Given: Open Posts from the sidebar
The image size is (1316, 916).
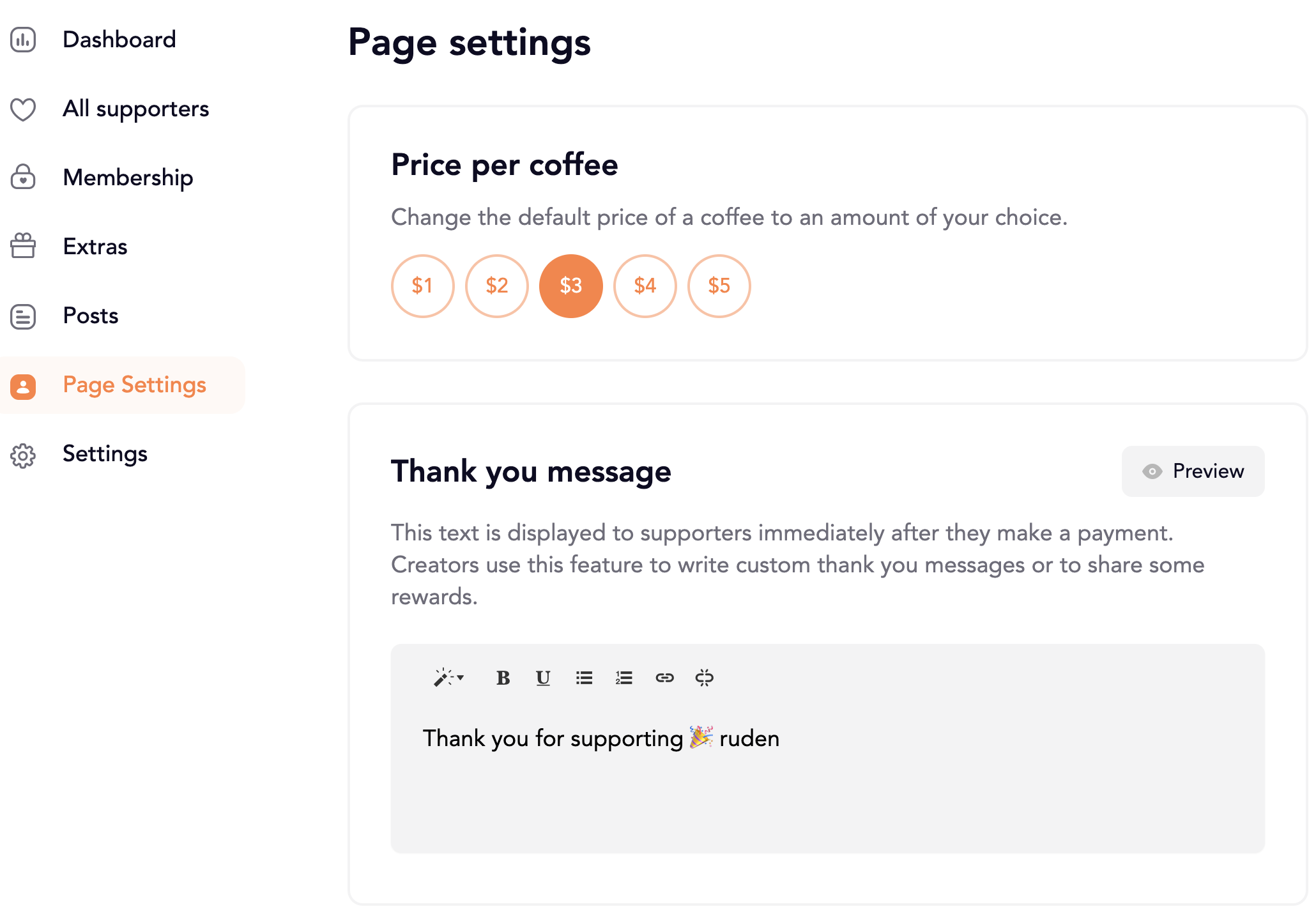Looking at the screenshot, I should [x=91, y=316].
